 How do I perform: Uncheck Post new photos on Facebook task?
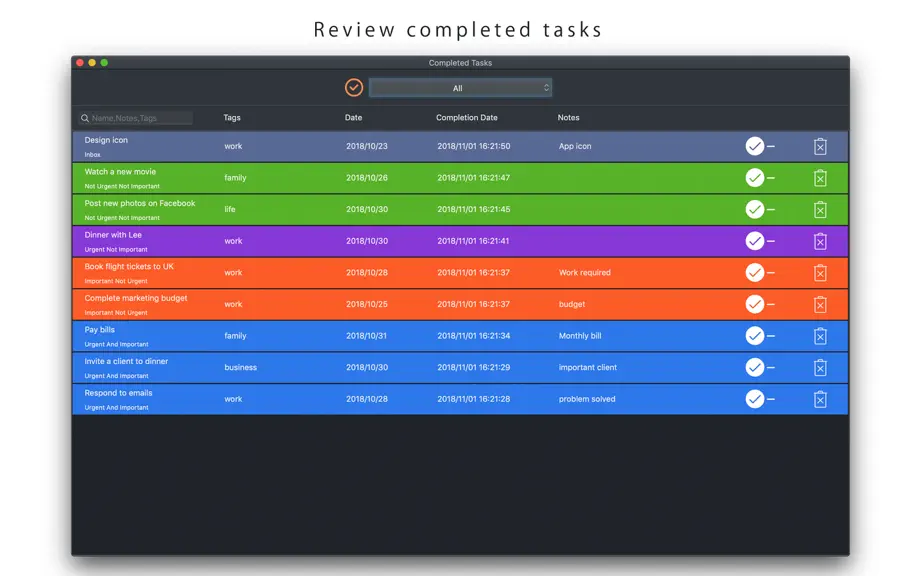tap(755, 209)
